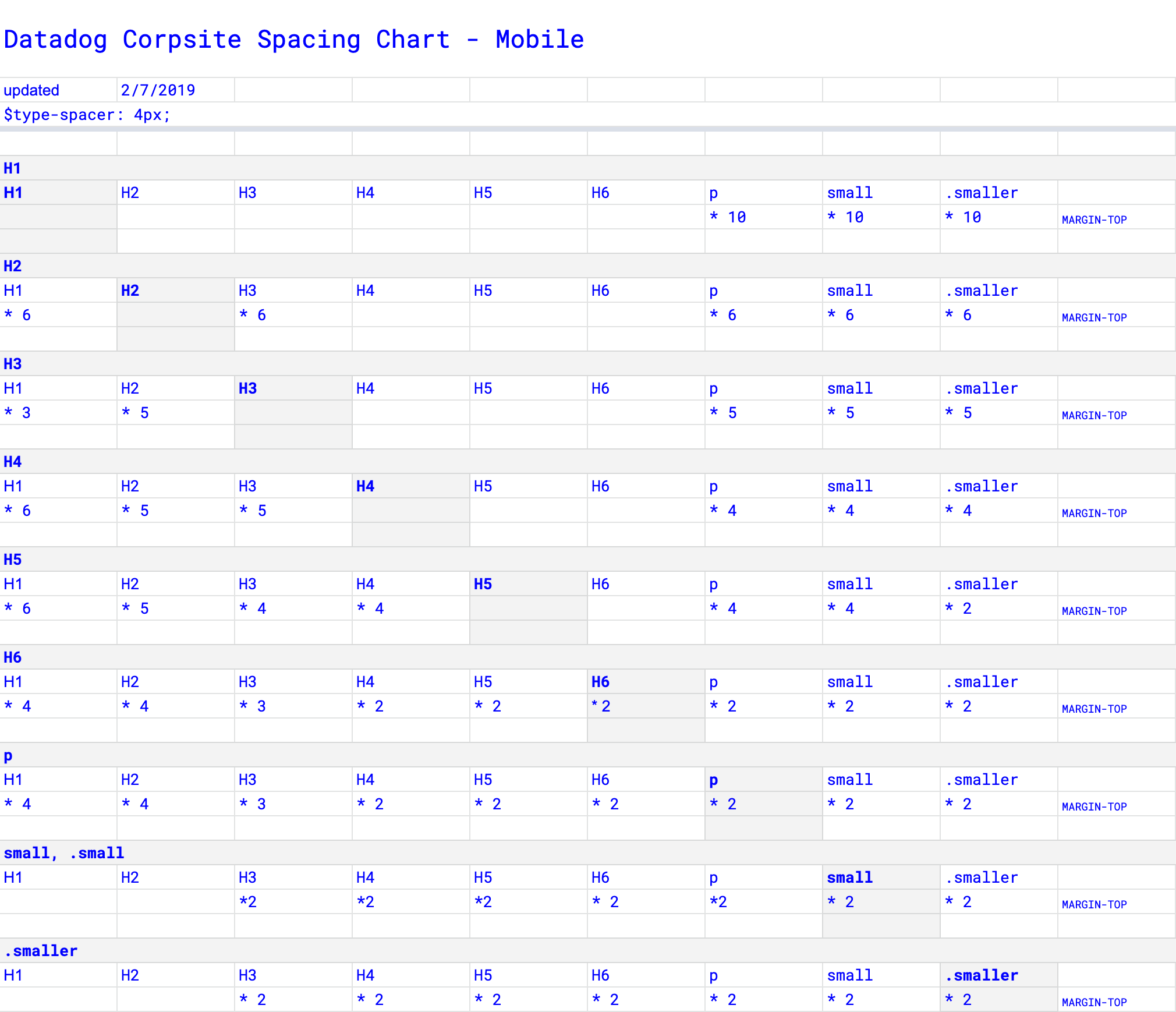This screenshot has height=1012, width=1176.
Task: Click '* 6' under H1 in the H2 section
Action: 17,315
